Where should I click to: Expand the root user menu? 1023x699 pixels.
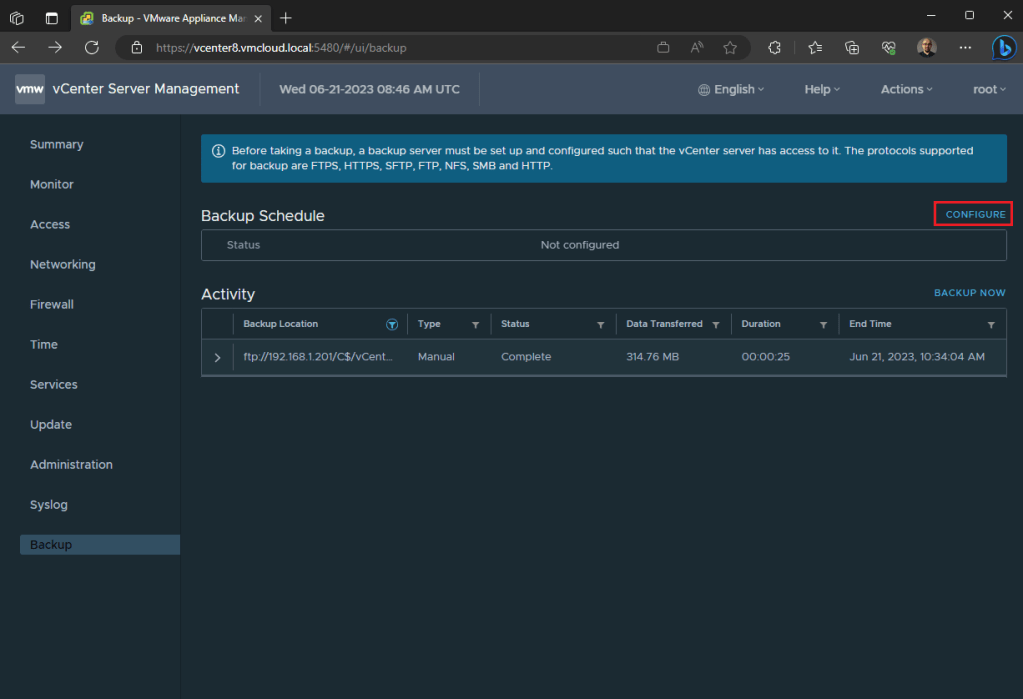989,89
